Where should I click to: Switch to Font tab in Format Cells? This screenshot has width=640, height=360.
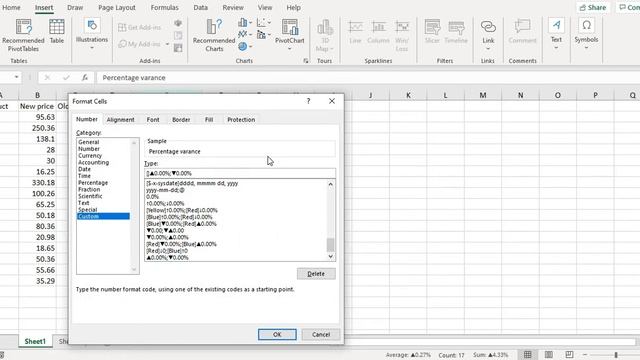153,120
